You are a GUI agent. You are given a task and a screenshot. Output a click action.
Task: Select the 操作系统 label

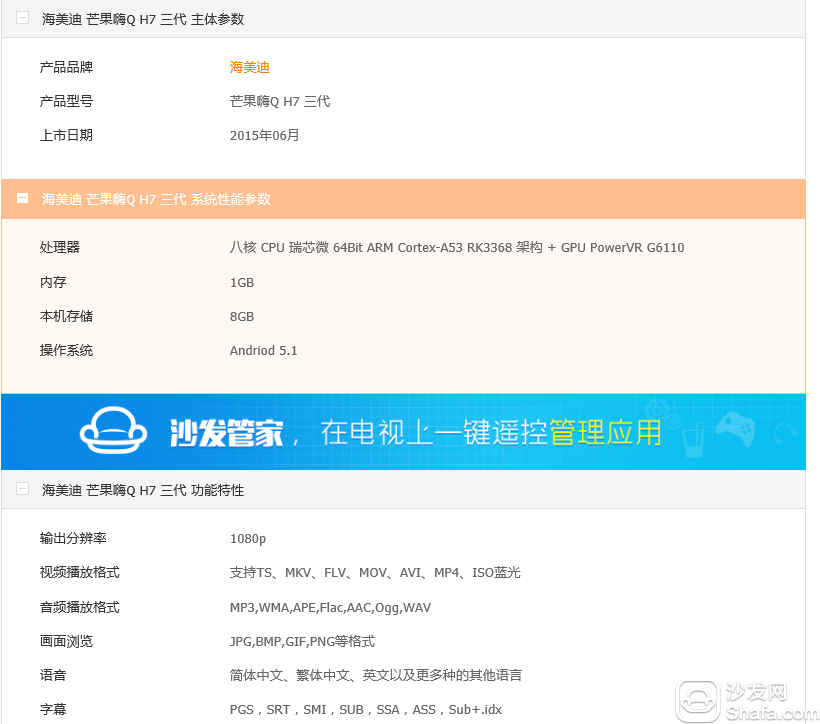pyautogui.click(x=66, y=350)
